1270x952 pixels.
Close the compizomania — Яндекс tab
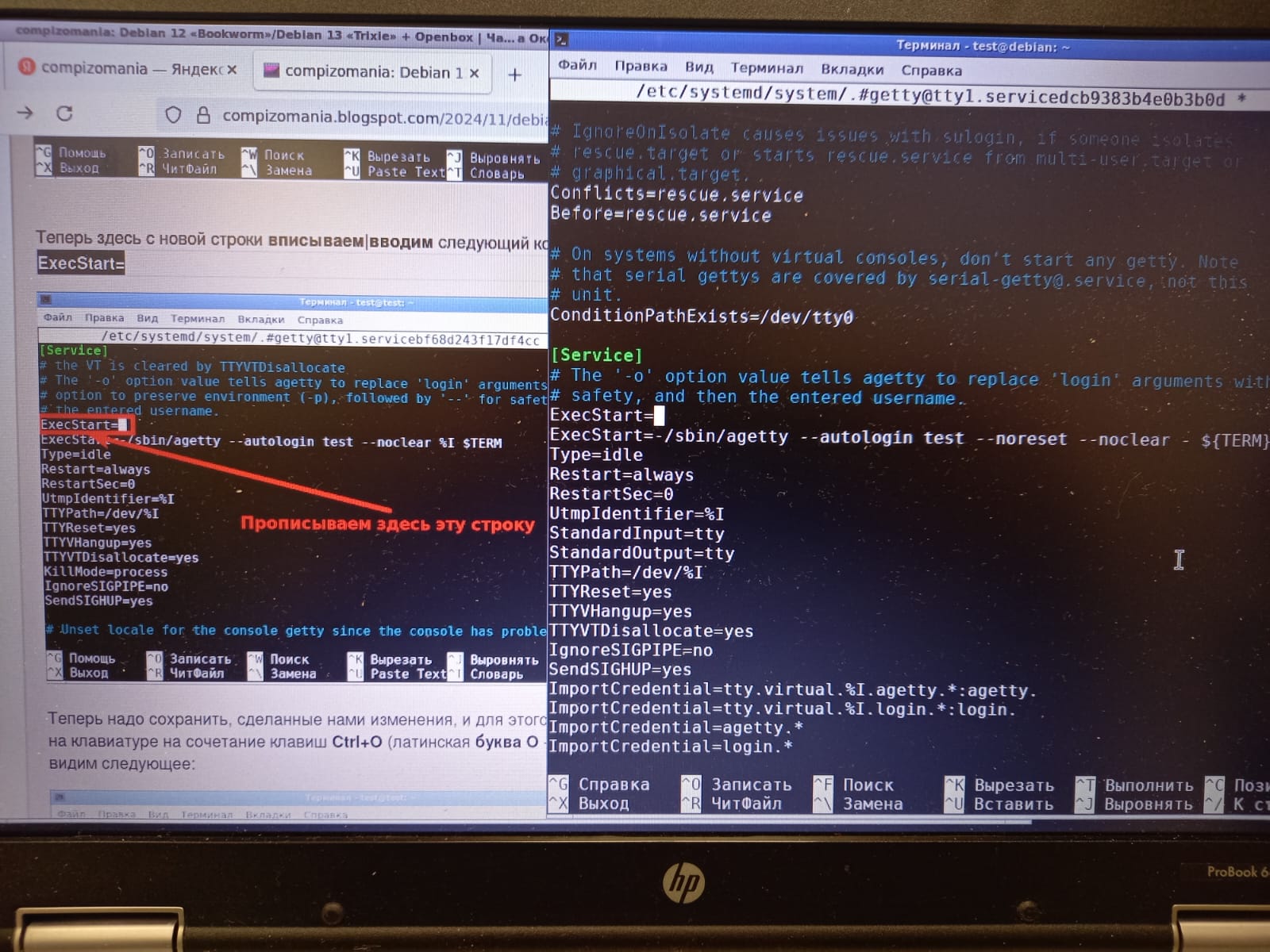pyautogui.click(x=232, y=70)
